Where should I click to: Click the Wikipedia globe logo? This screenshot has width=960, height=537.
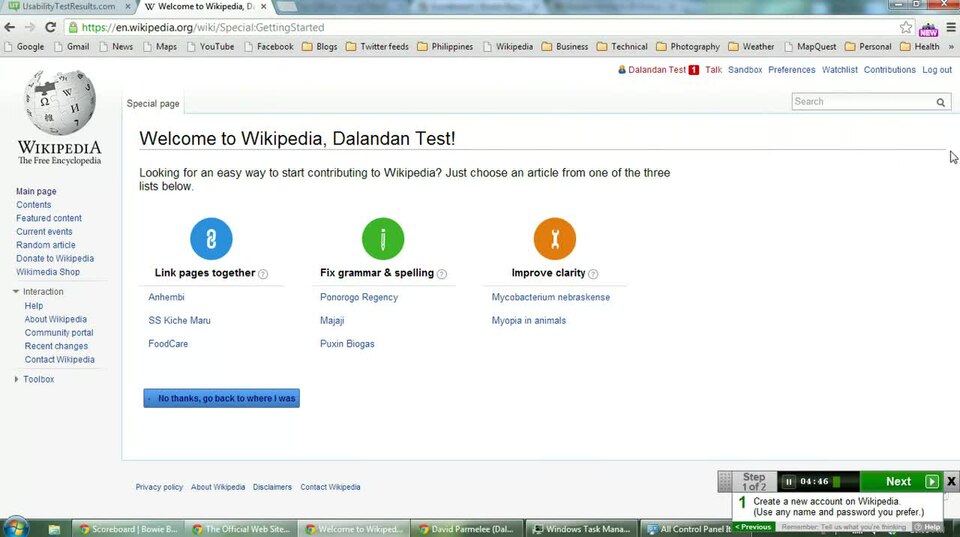pos(59,102)
